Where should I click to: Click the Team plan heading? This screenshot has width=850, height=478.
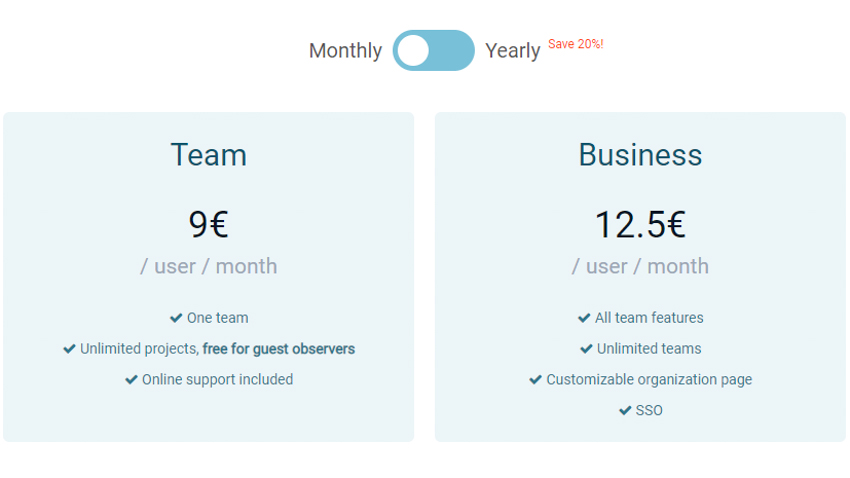209,154
